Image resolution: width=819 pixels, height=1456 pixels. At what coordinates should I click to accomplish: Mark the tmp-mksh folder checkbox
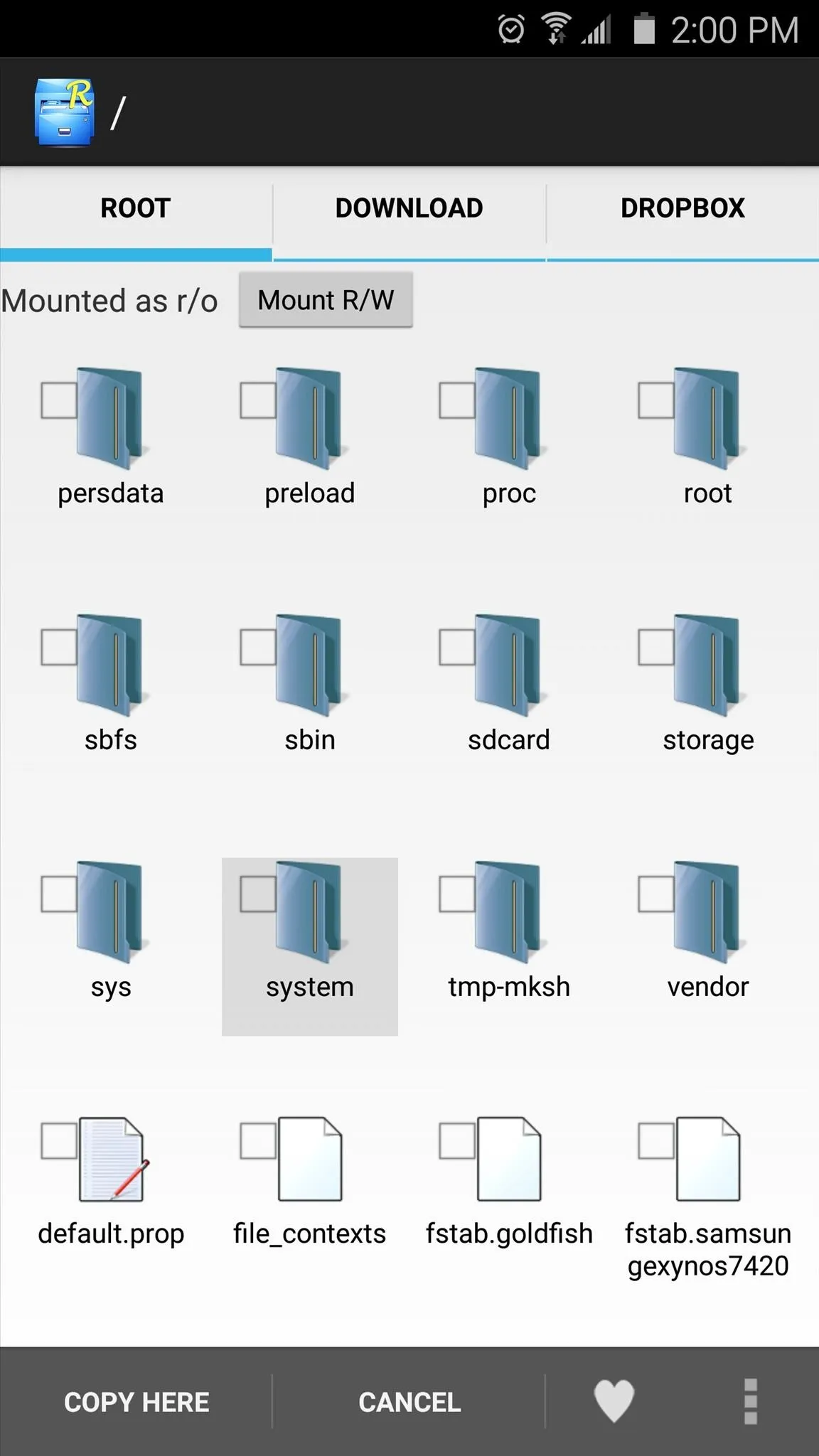tap(457, 894)
